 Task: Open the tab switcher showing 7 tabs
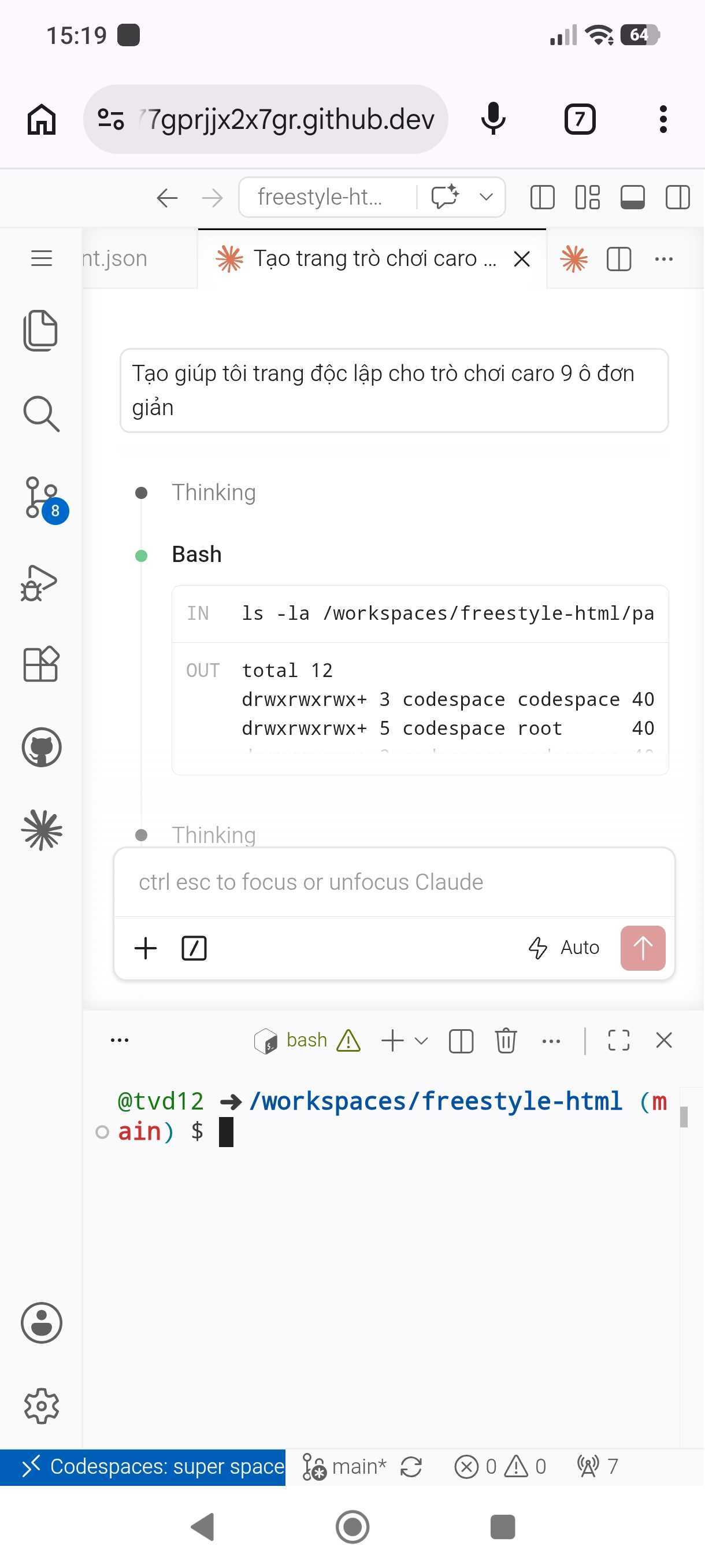[x=580, y=119]
